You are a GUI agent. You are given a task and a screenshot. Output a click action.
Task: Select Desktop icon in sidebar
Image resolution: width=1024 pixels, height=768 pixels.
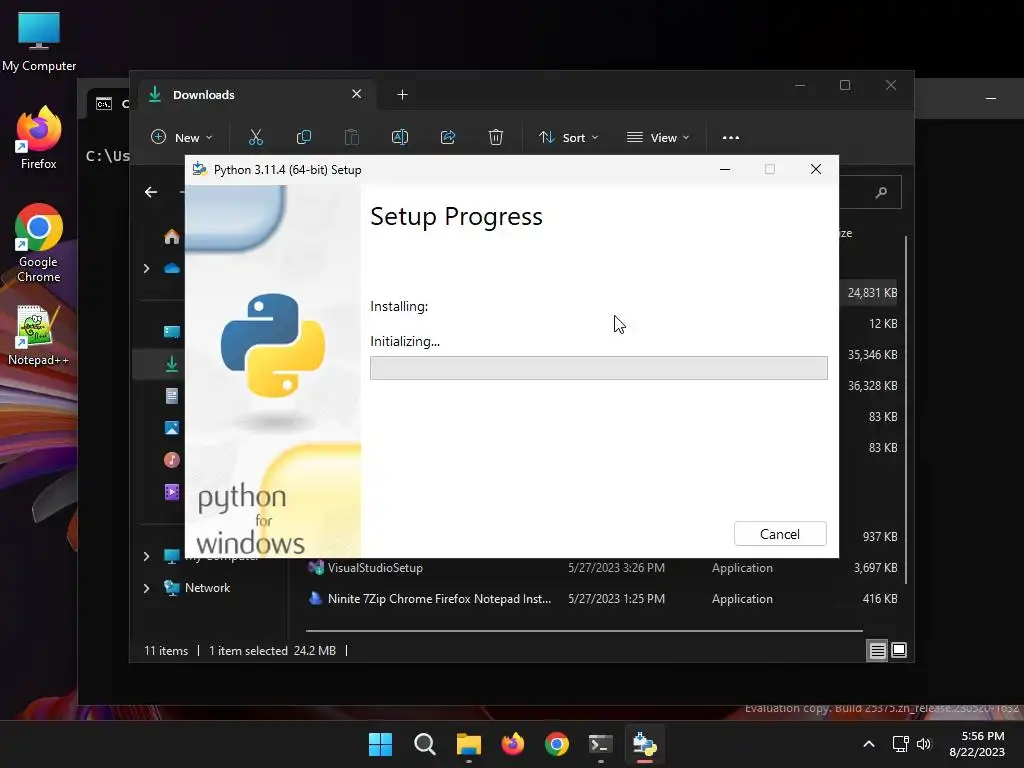(172, 332)
